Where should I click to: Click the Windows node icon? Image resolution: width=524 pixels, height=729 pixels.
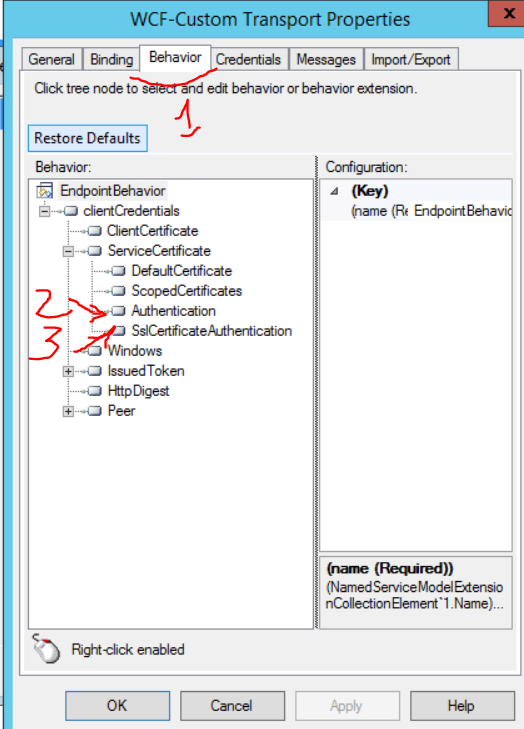pyautogui.click(x=94, y=351)
